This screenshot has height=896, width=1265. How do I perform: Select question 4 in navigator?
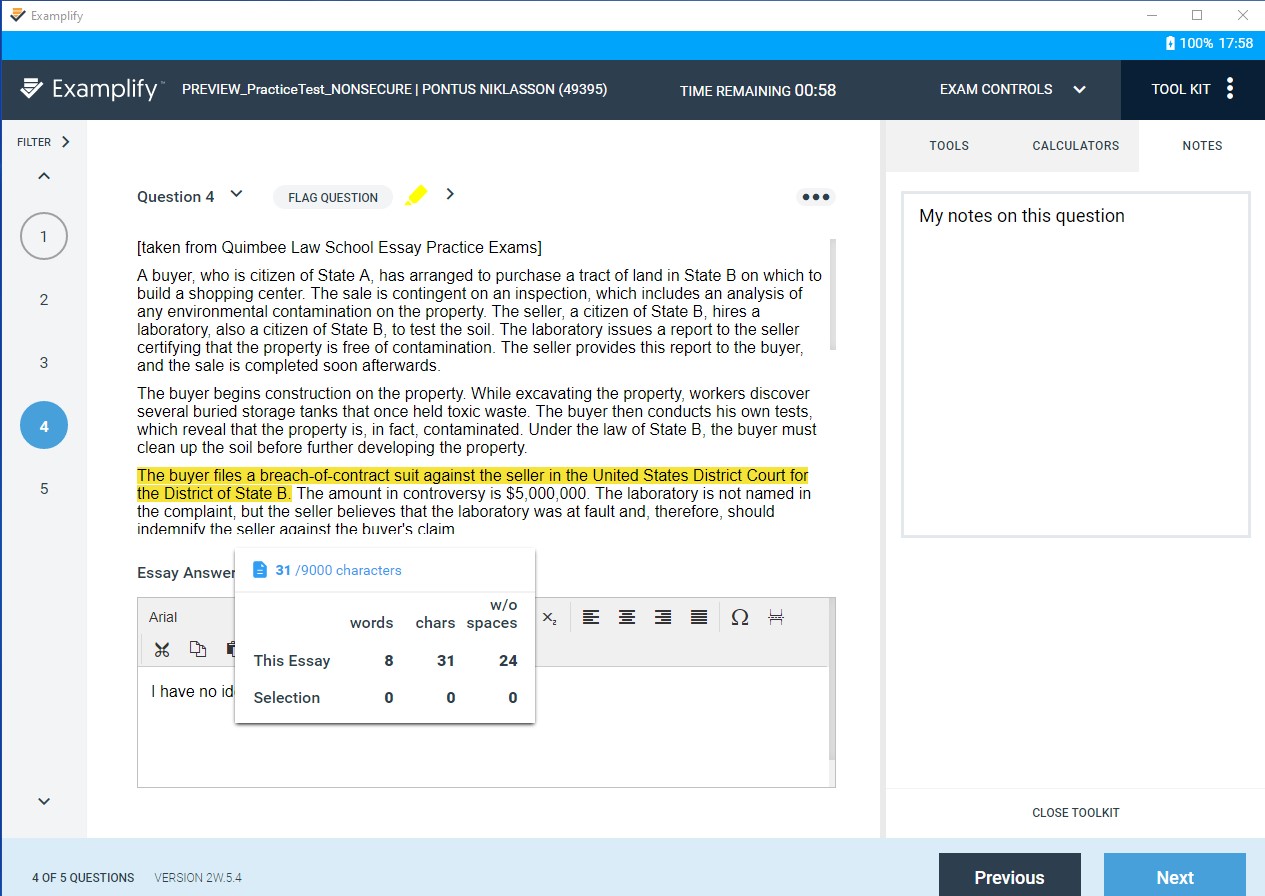click(44, 426)
